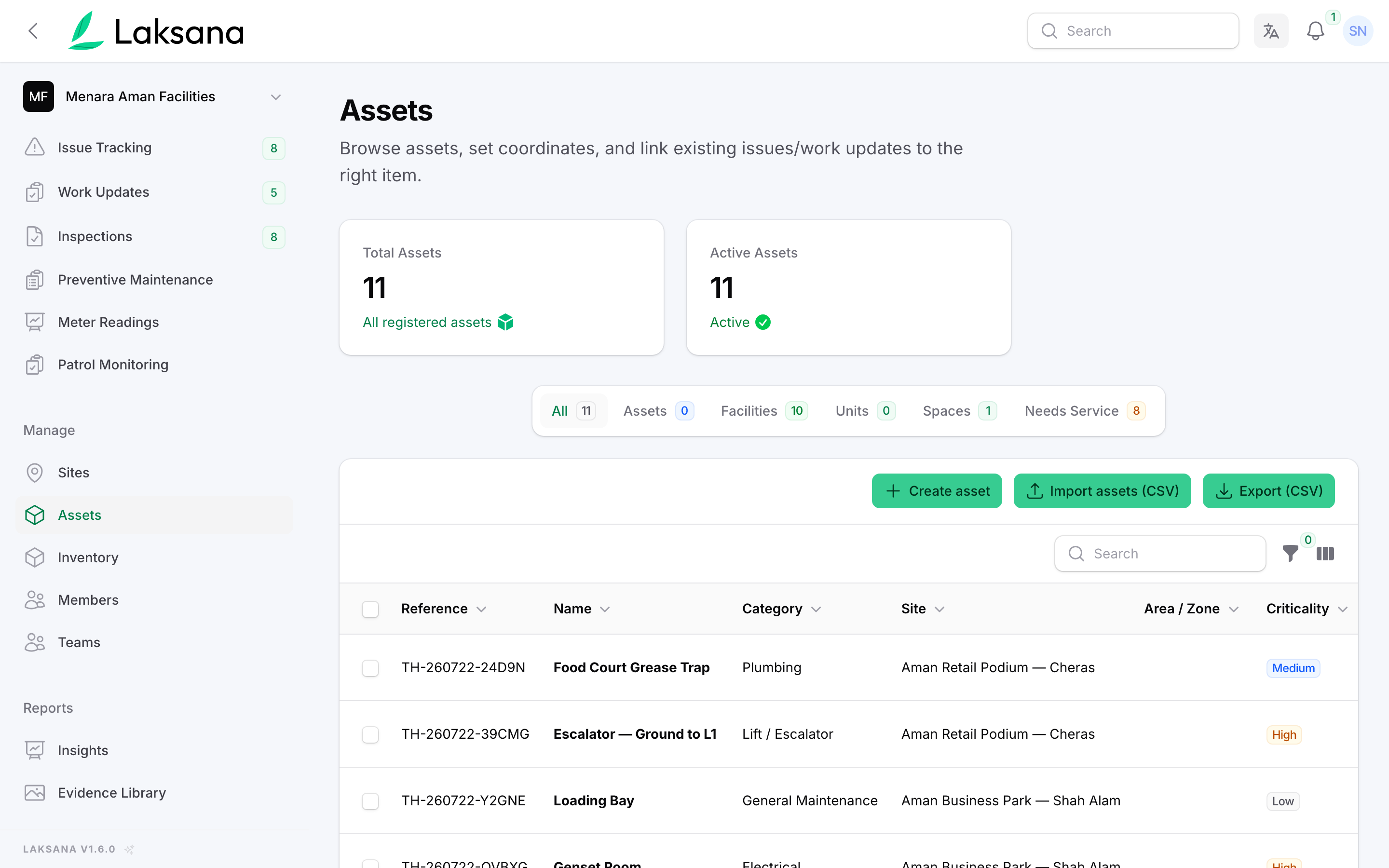Viewport: 1389px width, 868px height.
Task: Click the green check icon beside Active
Action: pos(763,322)
